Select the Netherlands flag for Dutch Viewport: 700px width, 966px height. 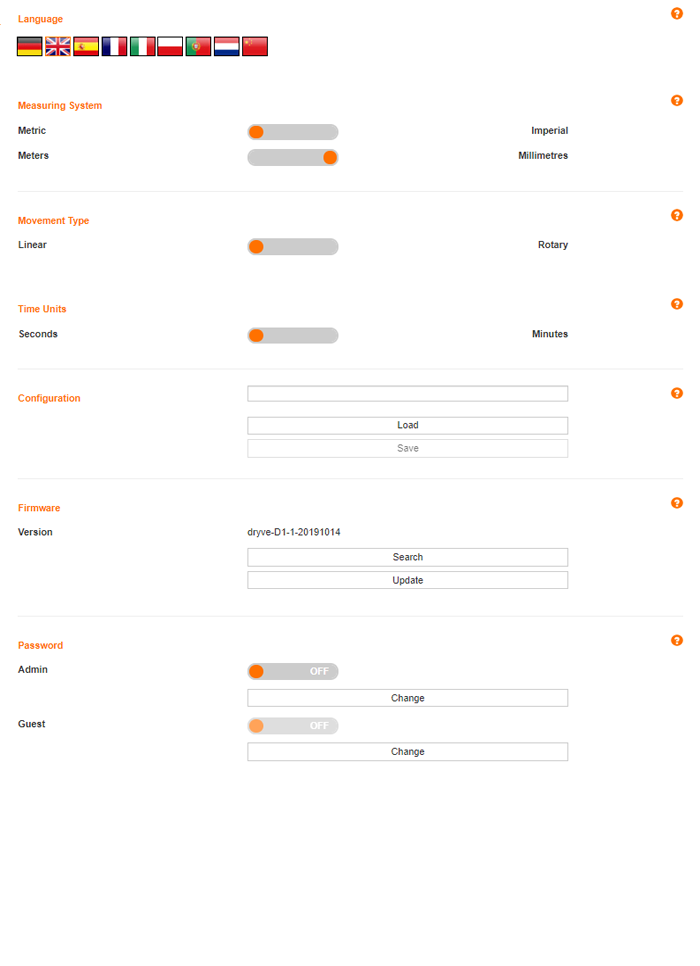[227, 46]
